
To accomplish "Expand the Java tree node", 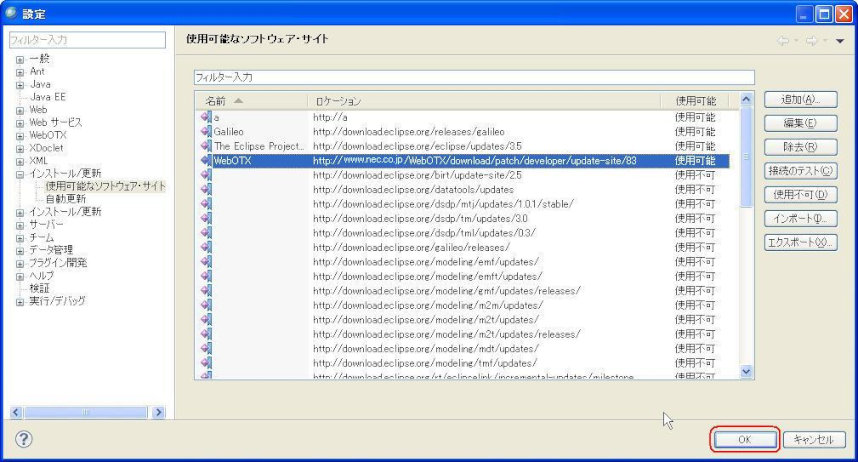I will tap(19, 85).
